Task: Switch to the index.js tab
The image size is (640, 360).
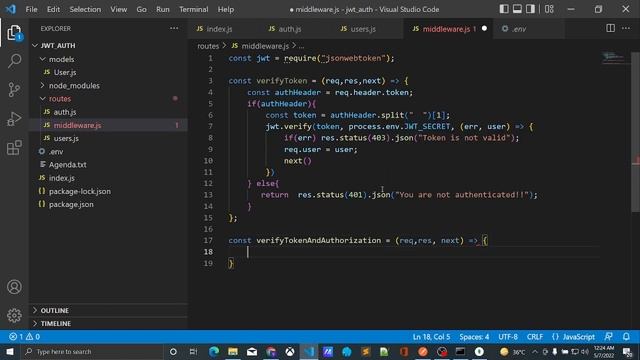Action: tap(219, 29)
